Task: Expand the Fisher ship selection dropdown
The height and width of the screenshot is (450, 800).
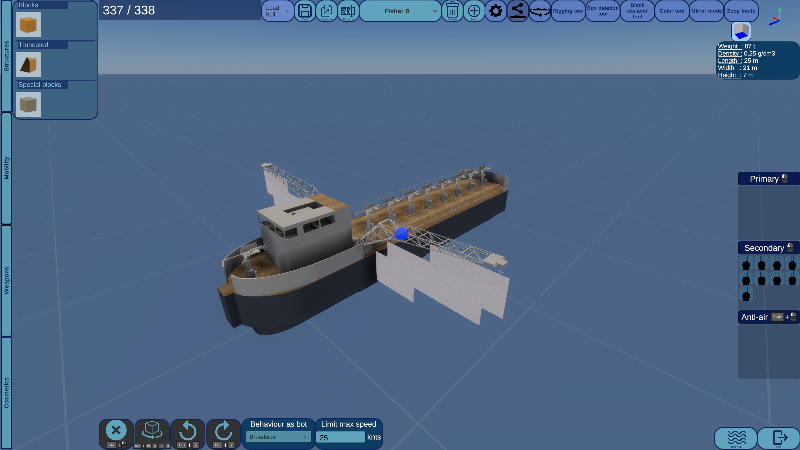Action: click(x=401, y=11)
